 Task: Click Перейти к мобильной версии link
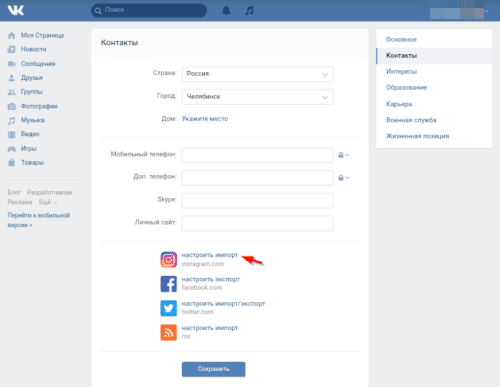pyautogui.click(x=39, y=220)
